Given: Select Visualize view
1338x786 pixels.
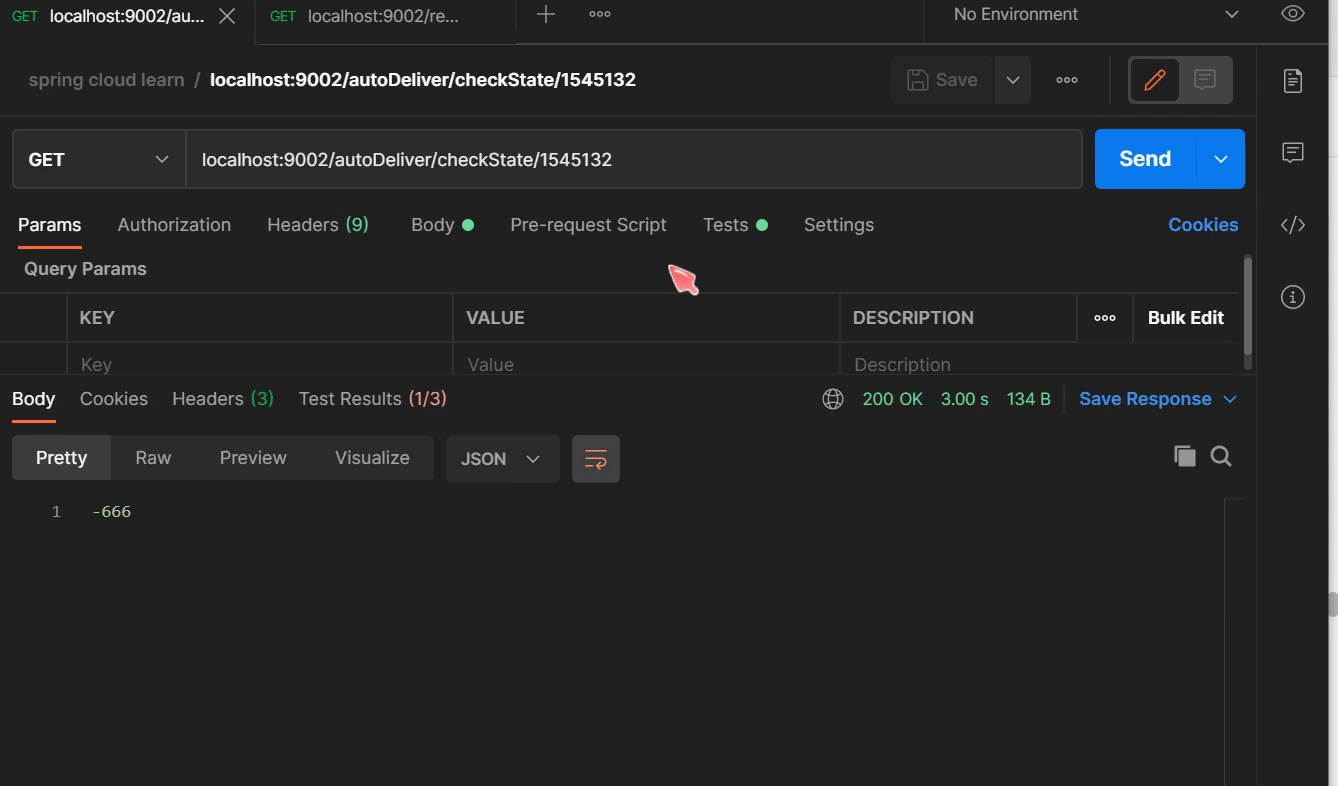Looking at the screenshot, I should click(x=372, y=458).
